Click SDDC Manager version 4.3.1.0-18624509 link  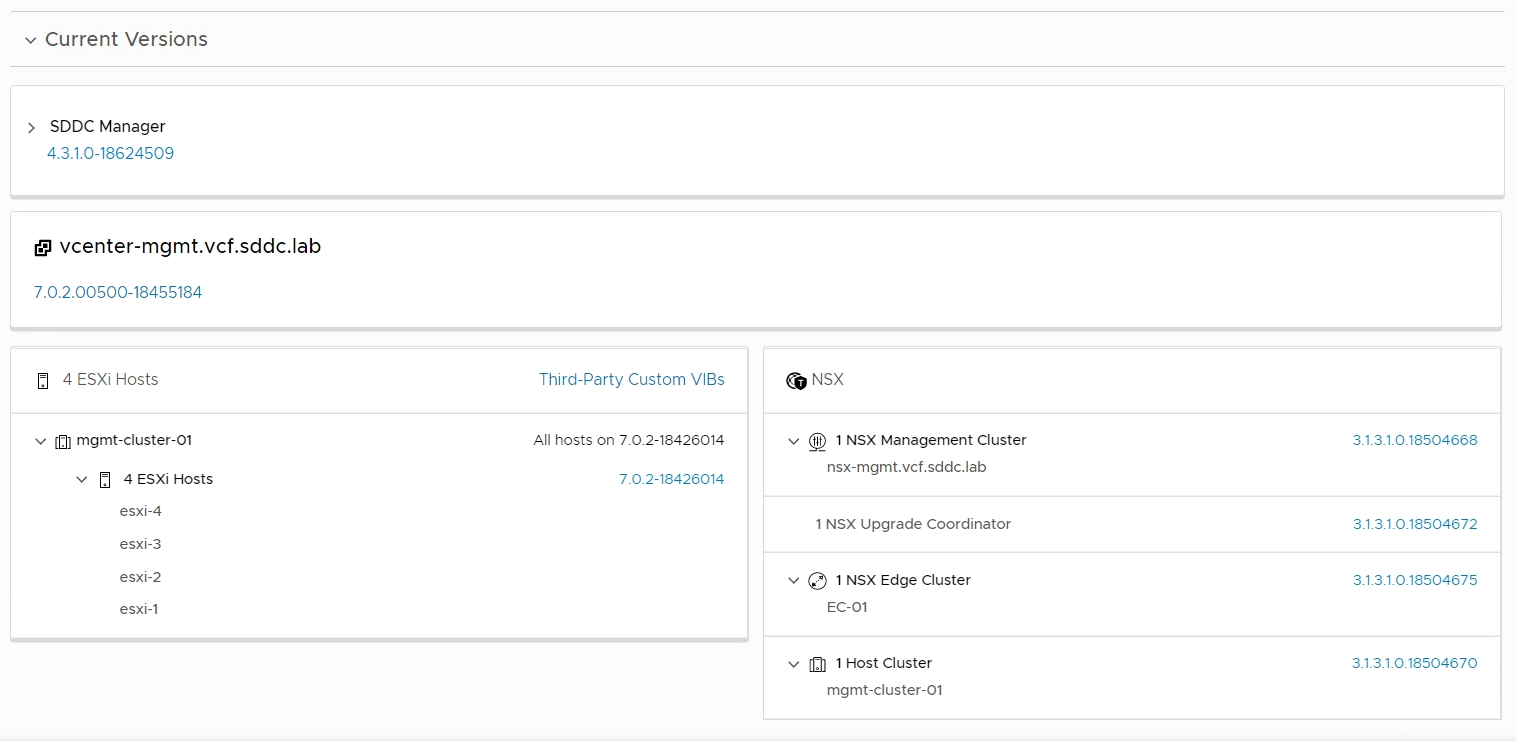coord(110,154)
